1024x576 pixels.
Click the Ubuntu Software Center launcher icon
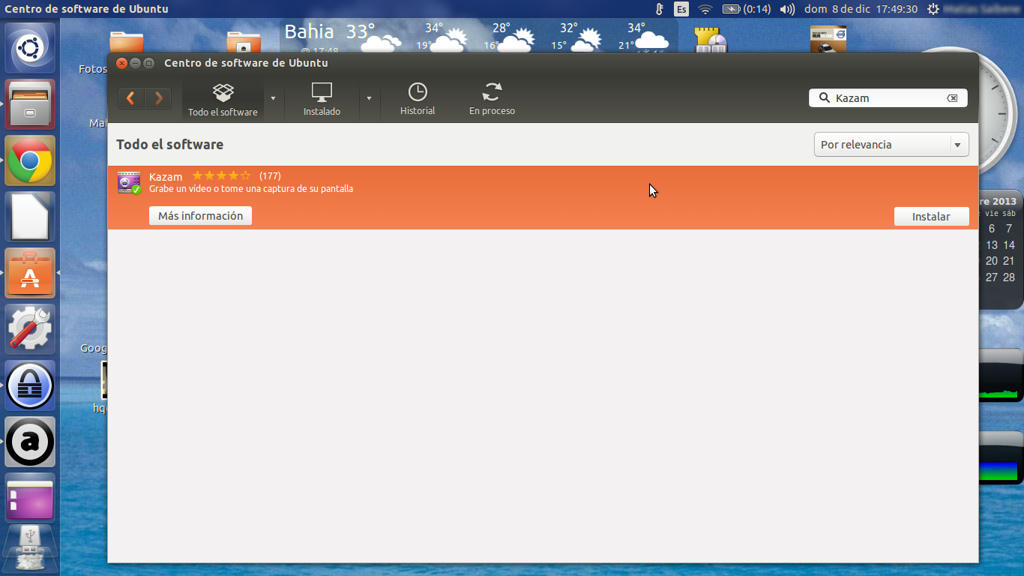pyautogui.click(x=30, y=273)
